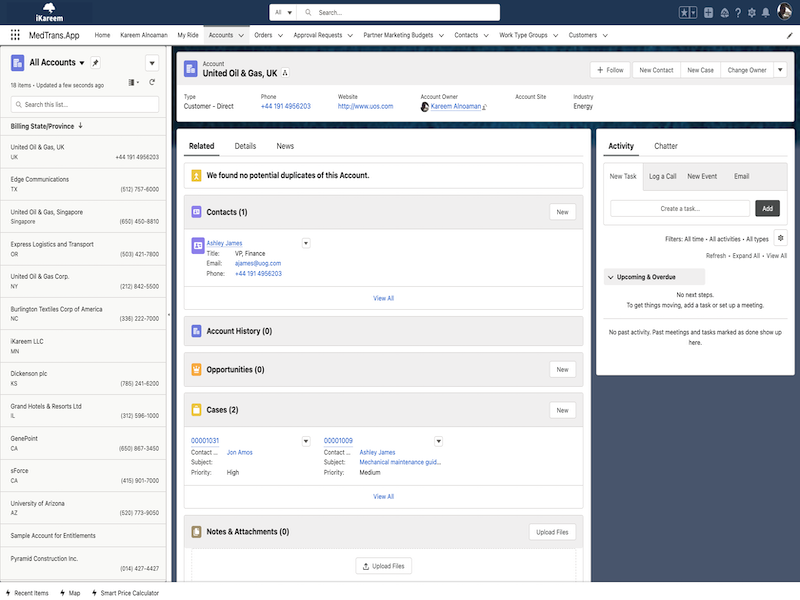Open the My Ride tab
This screenshot has width=800, height=600.
click(188, 35)
